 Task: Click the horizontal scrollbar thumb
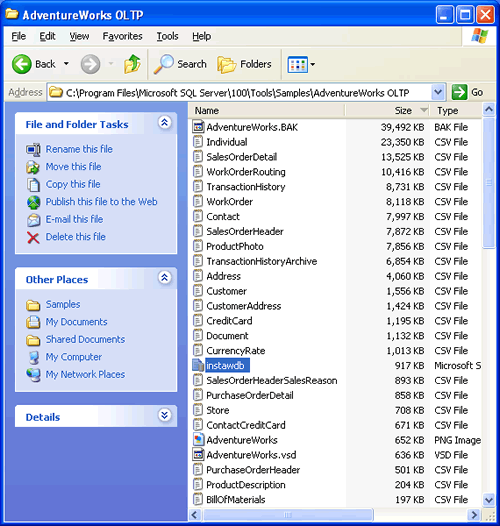(x=288, y=515)
